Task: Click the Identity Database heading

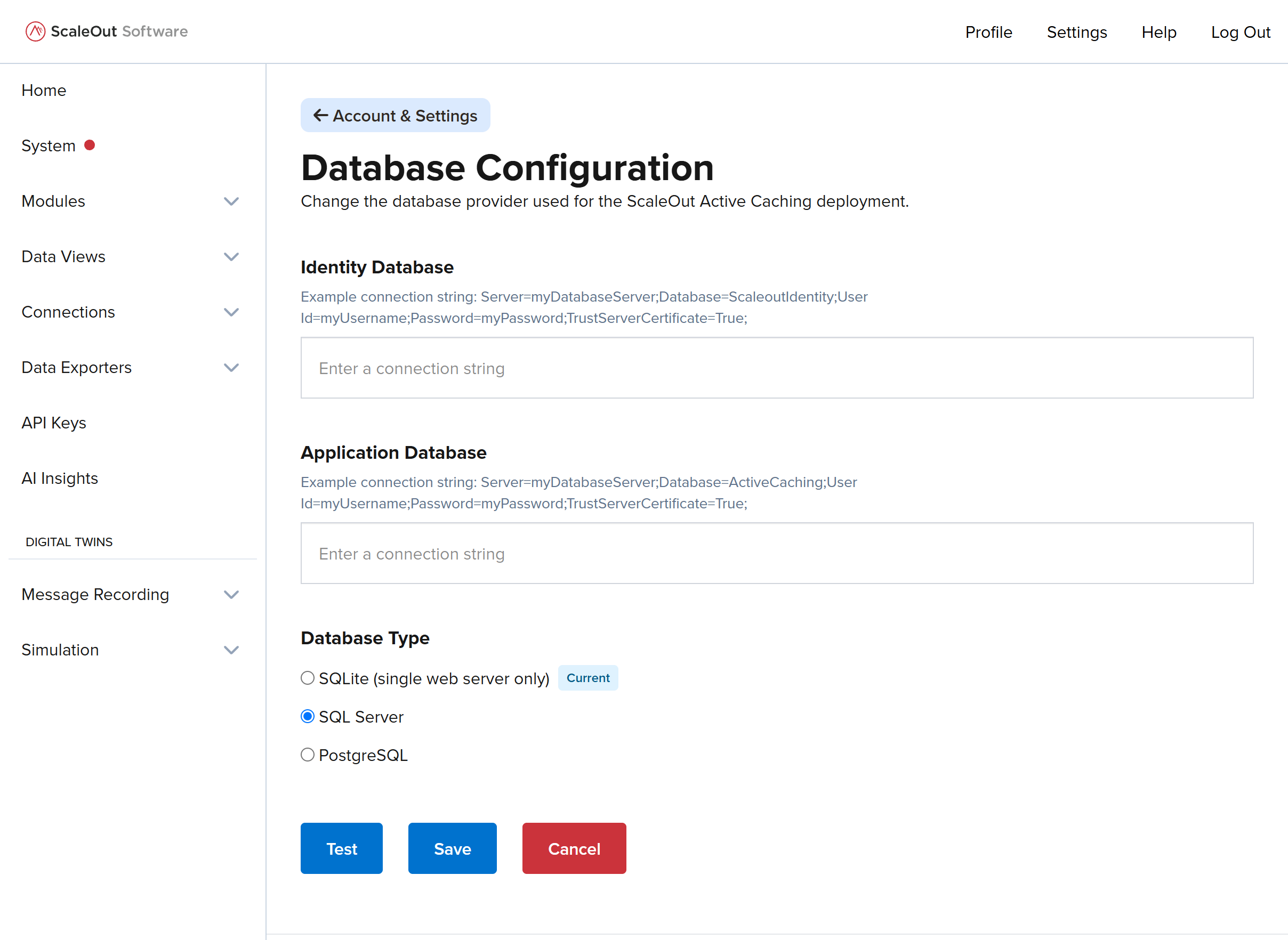Action: [x=377, y=267]
